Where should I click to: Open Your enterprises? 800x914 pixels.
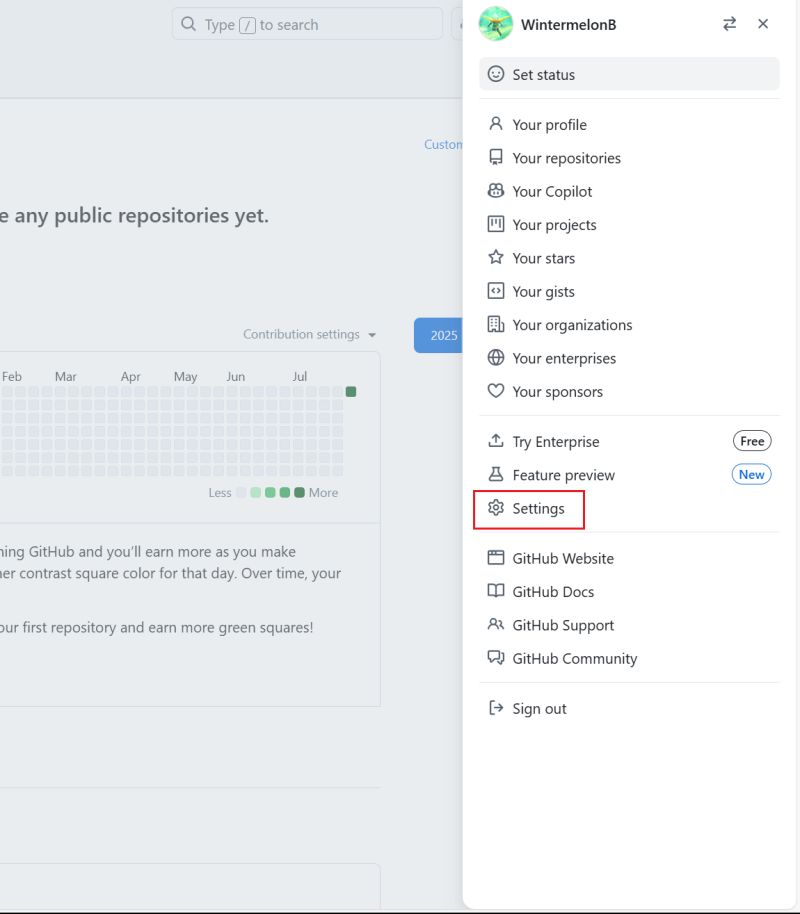[x=565, y=358]
